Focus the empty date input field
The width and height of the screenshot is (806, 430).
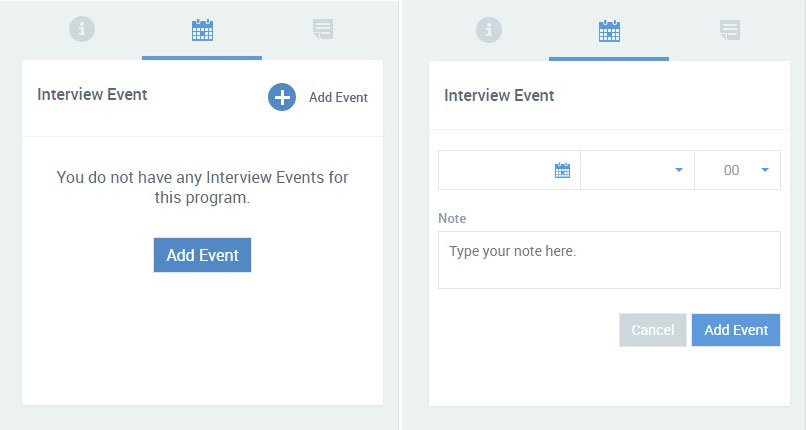click(509, 170)
